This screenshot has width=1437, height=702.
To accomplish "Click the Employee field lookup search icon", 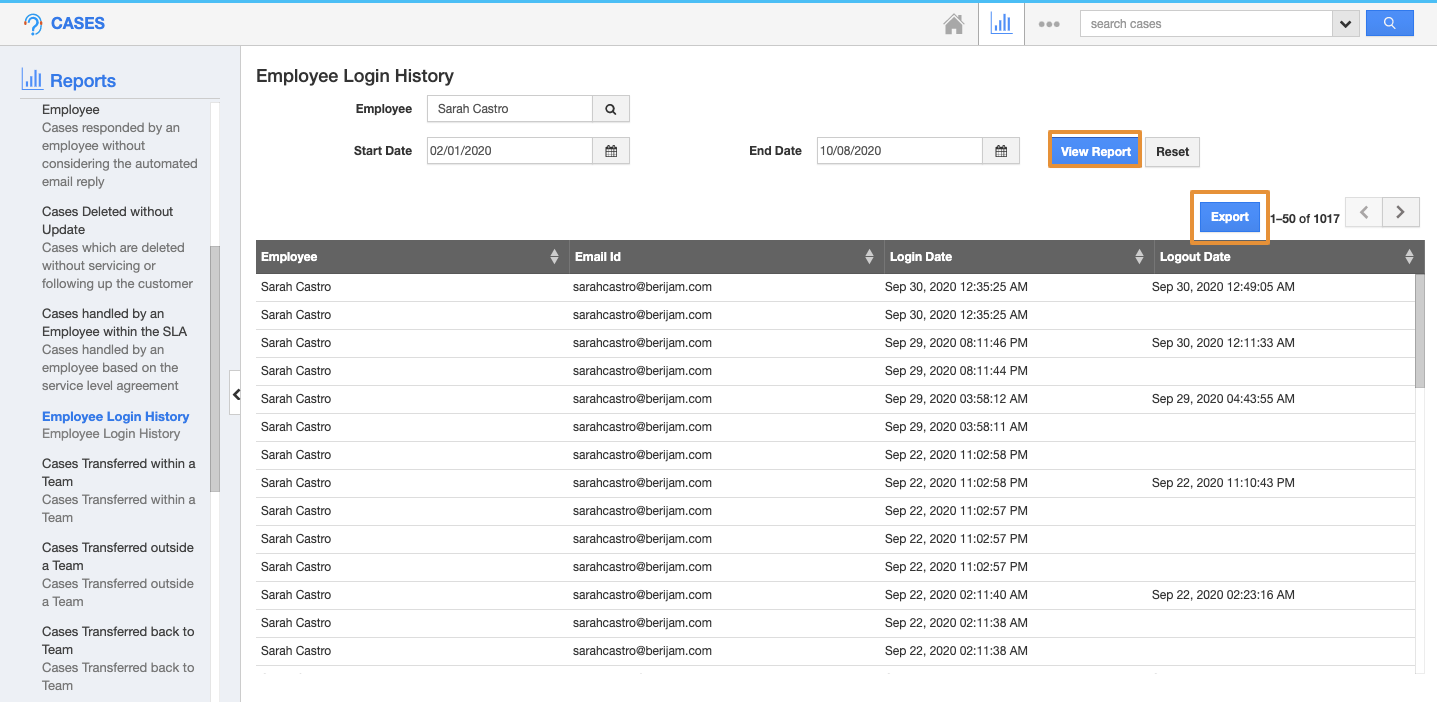I will (611, 109).
